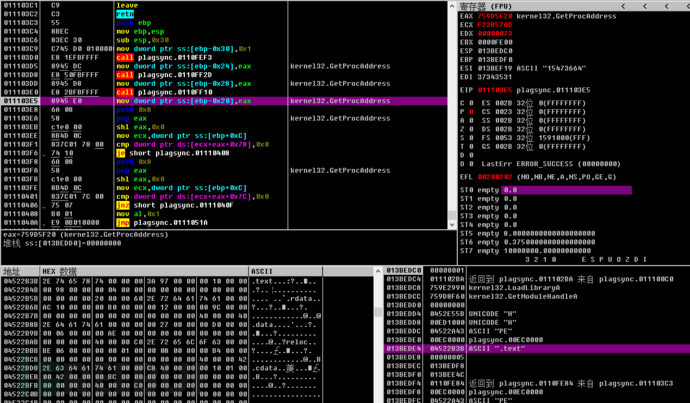Click the eax=759D5F20 info pane line
Image resolution: width=690 pixels, height=403 pixels.
pos(86,235)
